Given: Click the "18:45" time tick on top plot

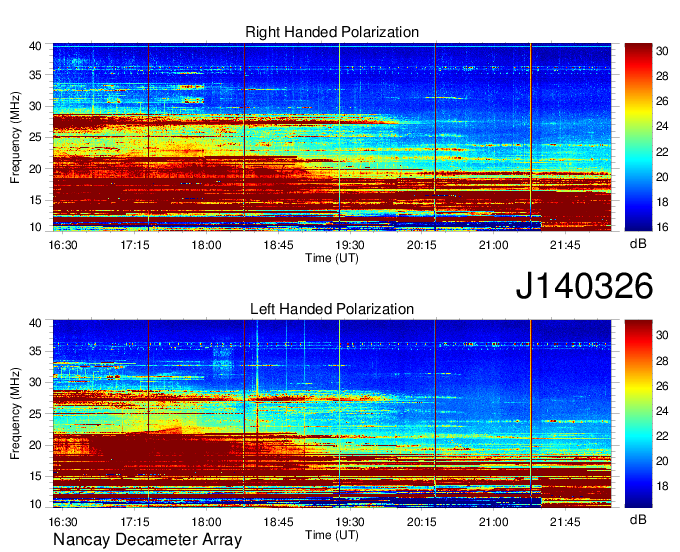Looking at the screenshot, I should [278, 245].
